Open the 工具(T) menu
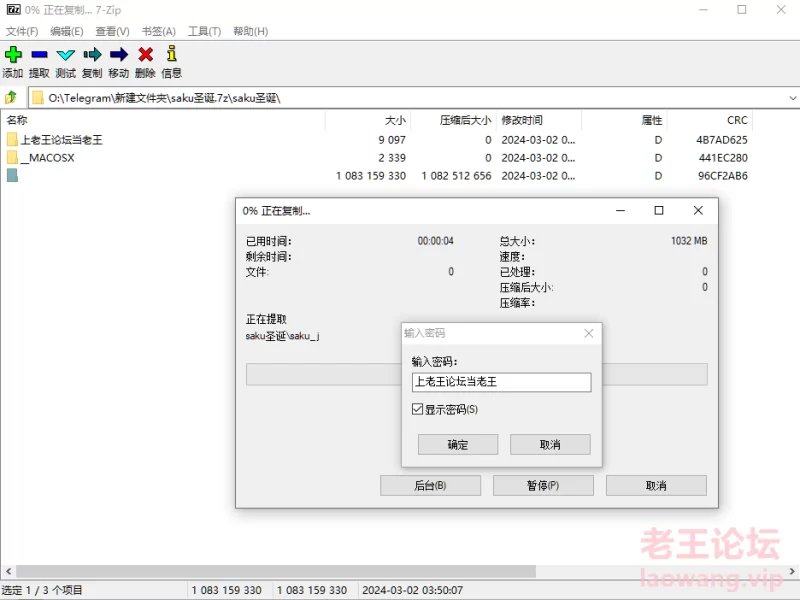The width and height of the screenshot is (800, 600). [205, 31]
